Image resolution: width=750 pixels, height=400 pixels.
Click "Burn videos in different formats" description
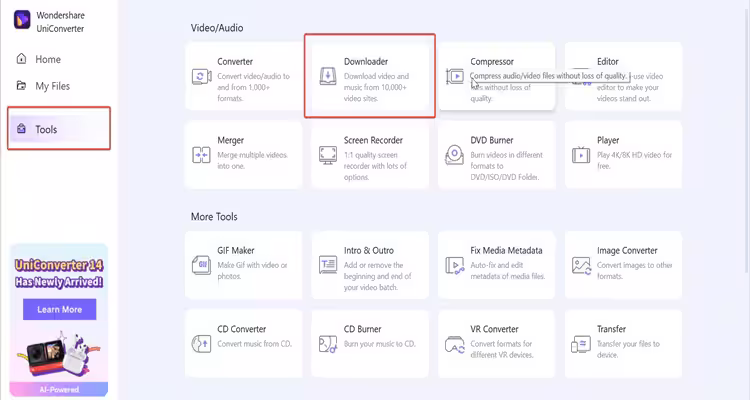(x=507, y=166)
